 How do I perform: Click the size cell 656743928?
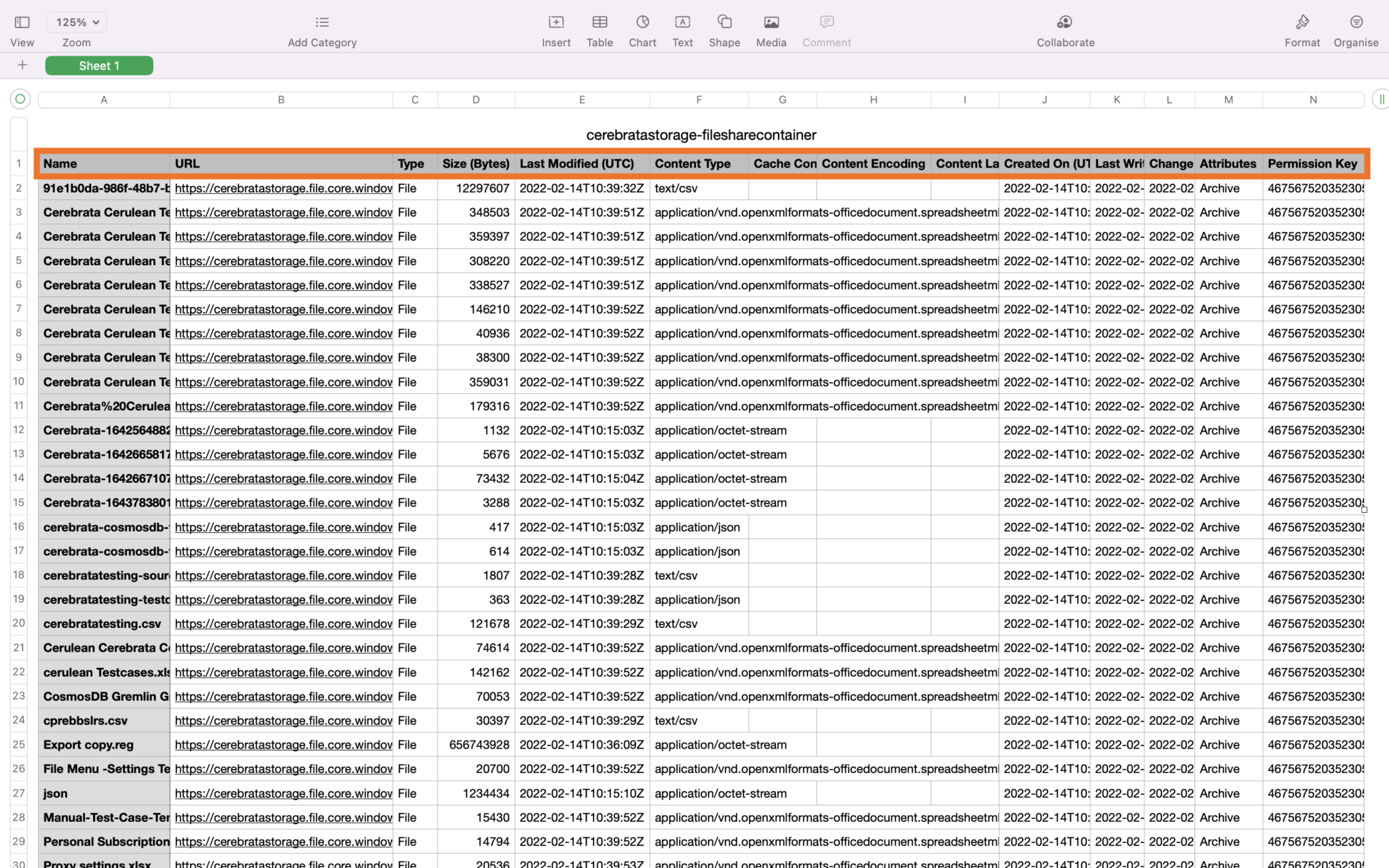[x=476, y=745]
